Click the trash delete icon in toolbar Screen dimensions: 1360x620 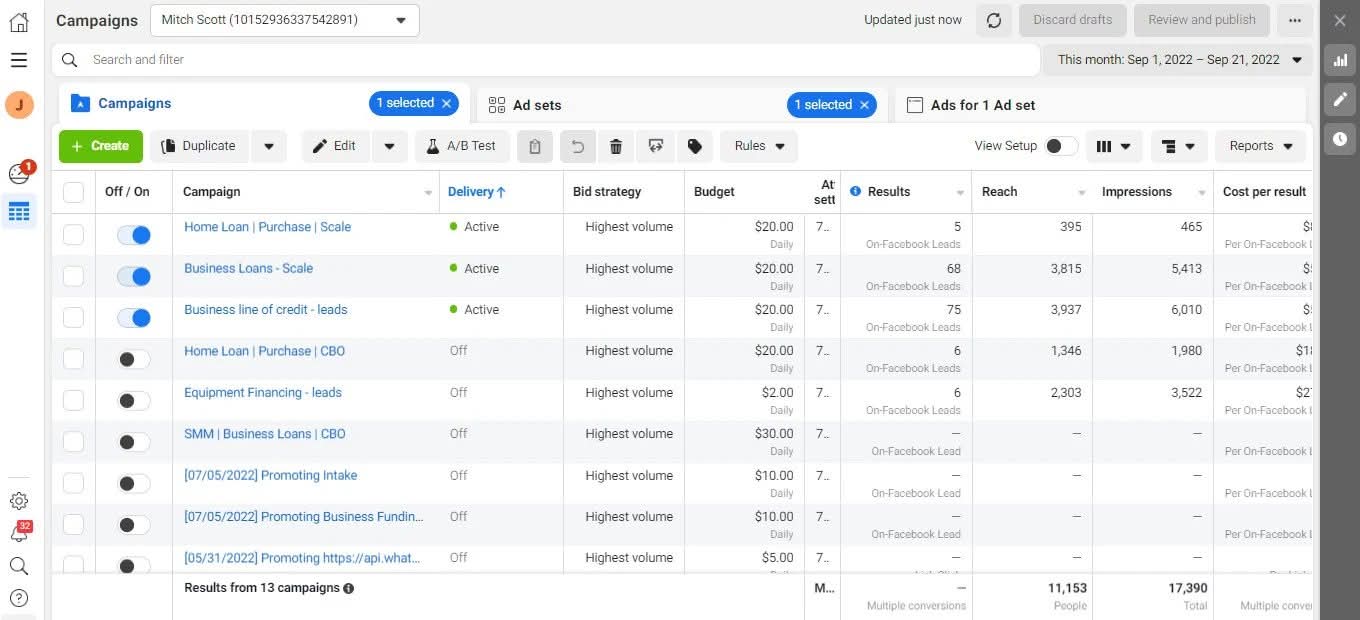(x=616, y=146)
